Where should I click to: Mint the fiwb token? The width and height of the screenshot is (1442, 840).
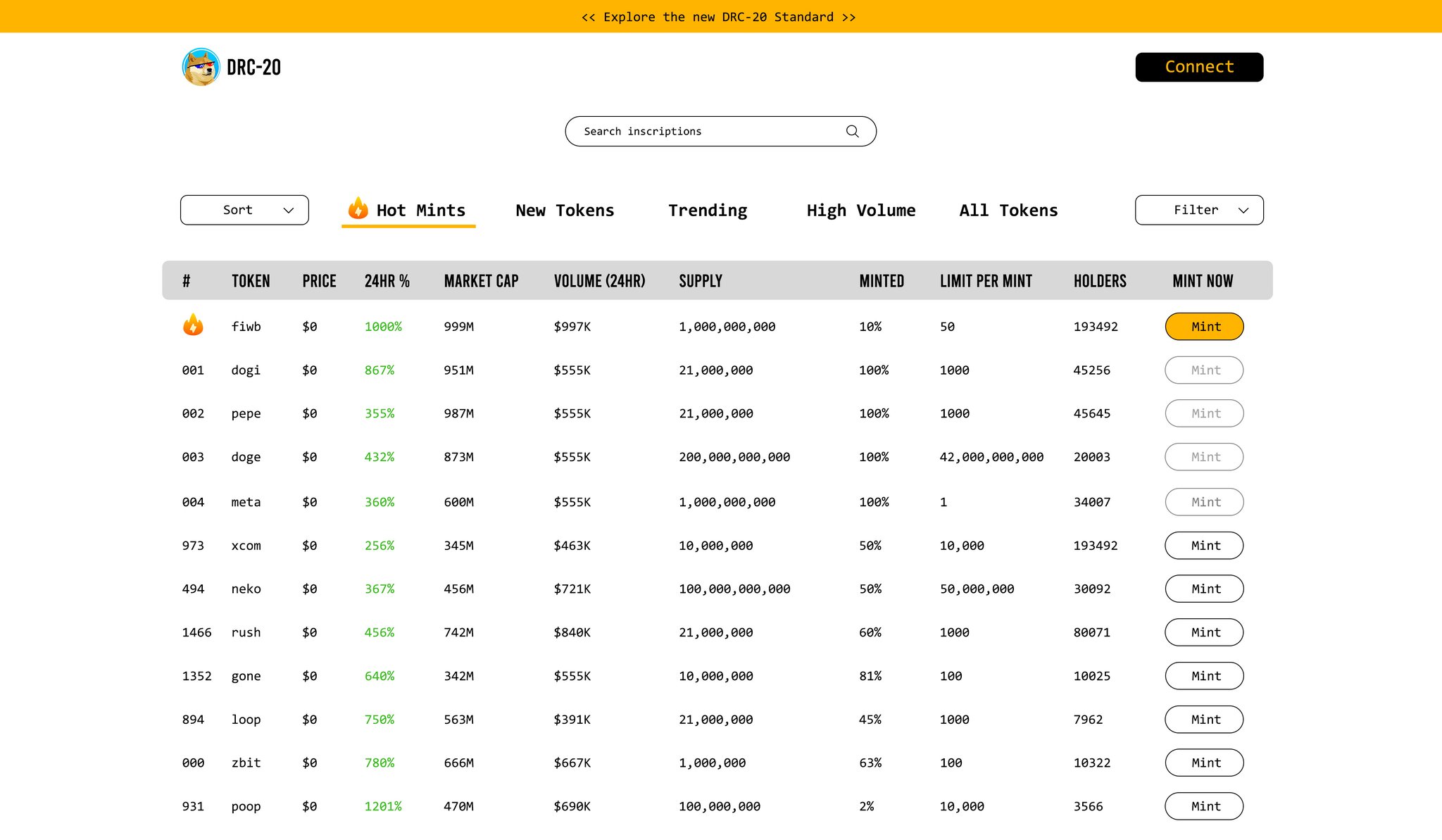[1204, 327]
